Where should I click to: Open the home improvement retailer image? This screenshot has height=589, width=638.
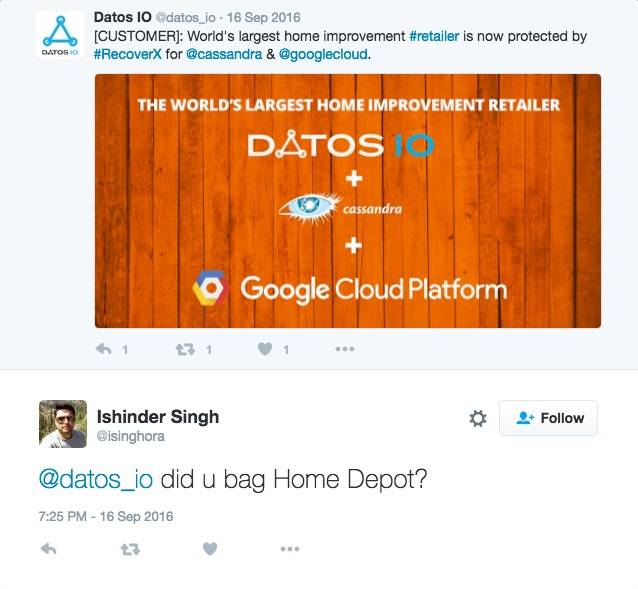(x=347, y=200)
